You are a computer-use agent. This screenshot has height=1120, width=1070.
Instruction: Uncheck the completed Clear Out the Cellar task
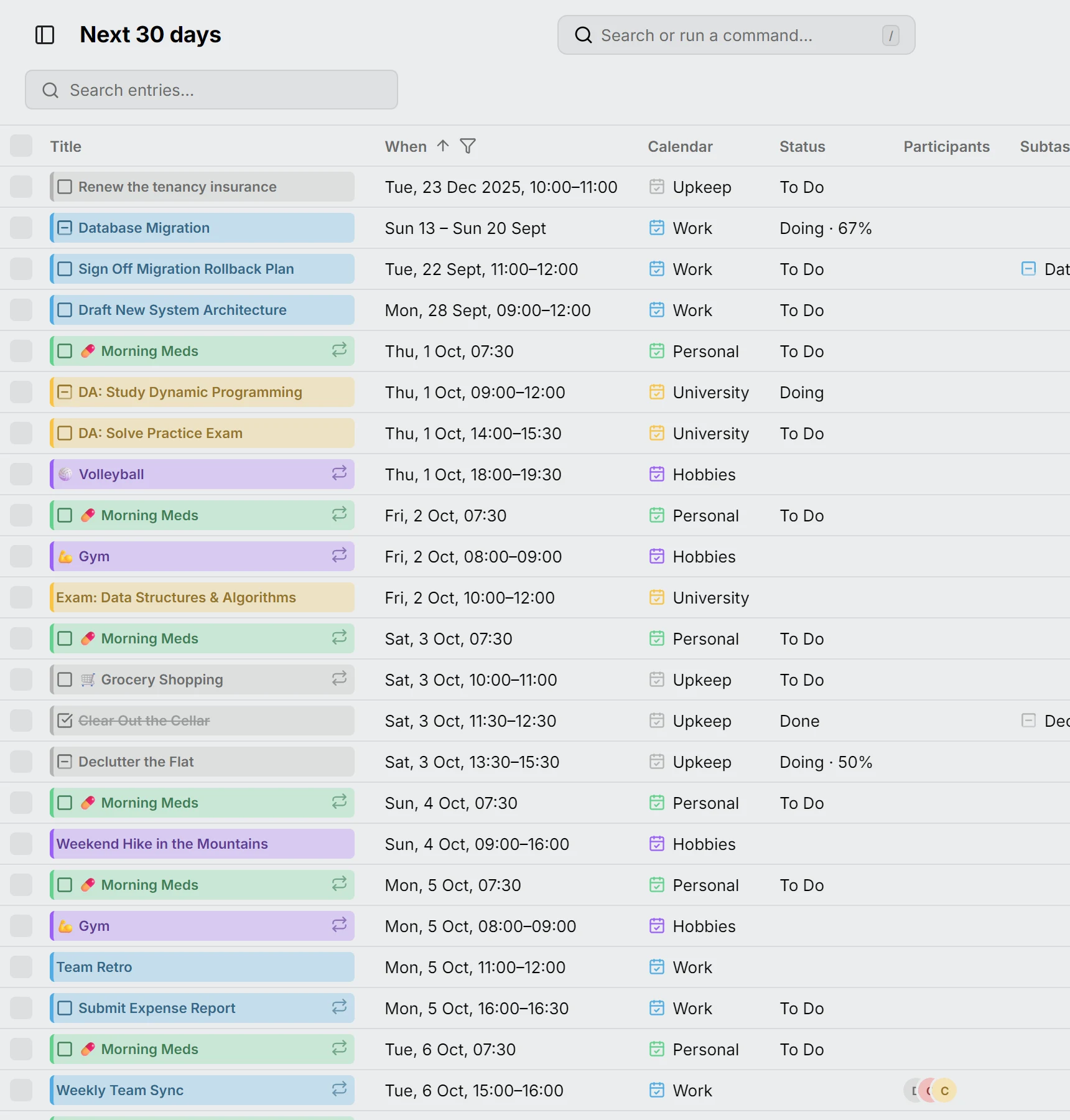[65, 721]
